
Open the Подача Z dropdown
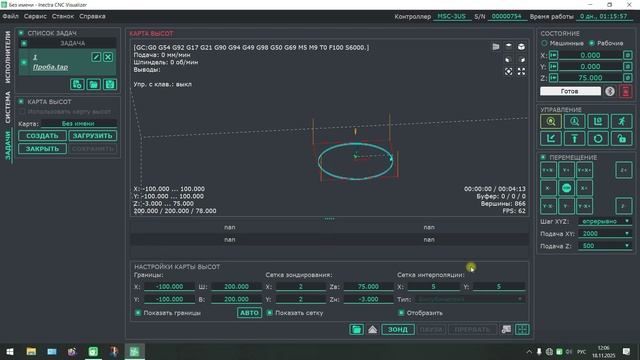click(x=605, y=246)
